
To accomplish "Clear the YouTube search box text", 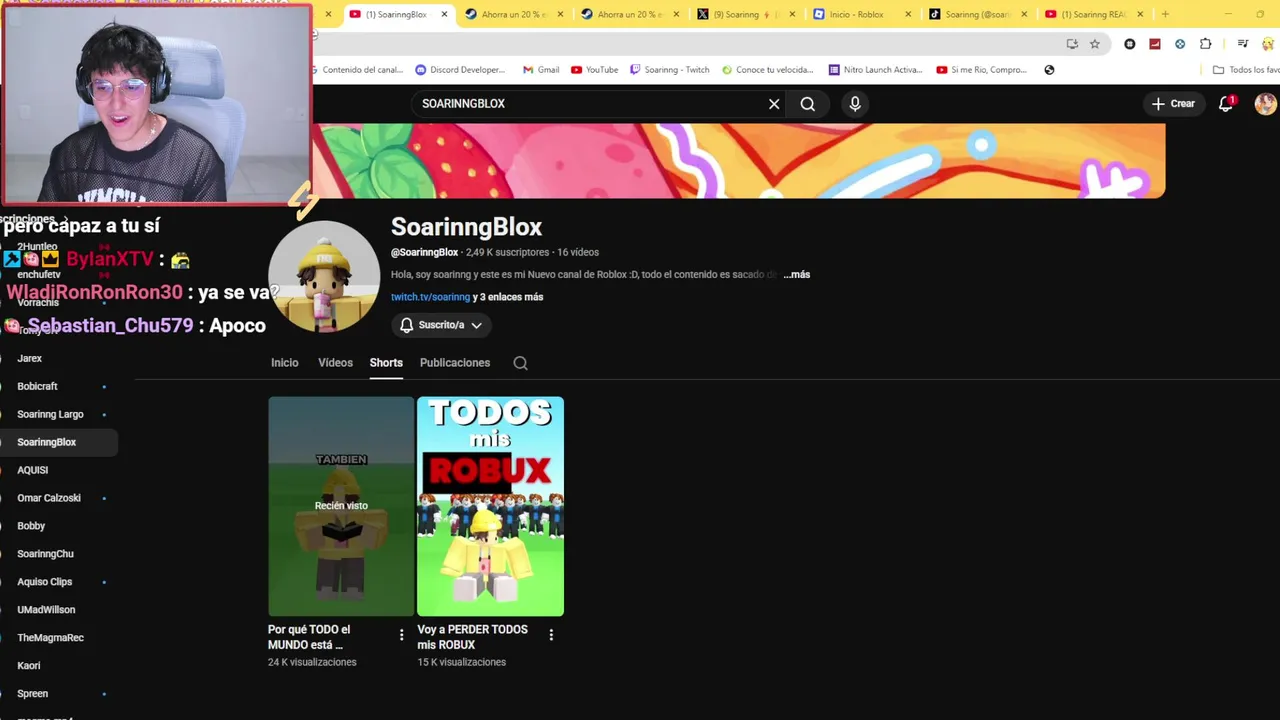I will click(774, 104).
